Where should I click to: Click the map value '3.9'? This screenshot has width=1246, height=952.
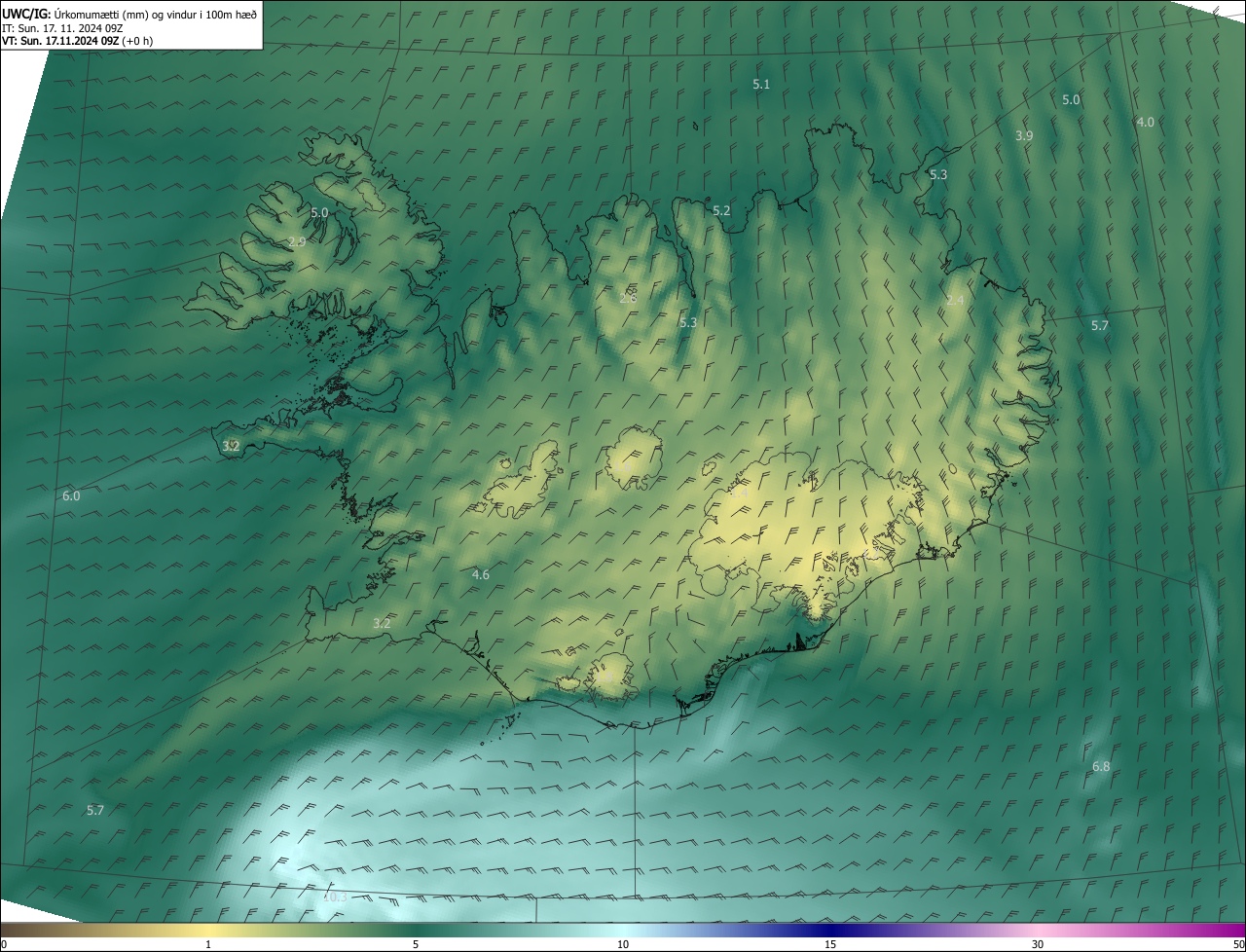(x=1024, y=135)
